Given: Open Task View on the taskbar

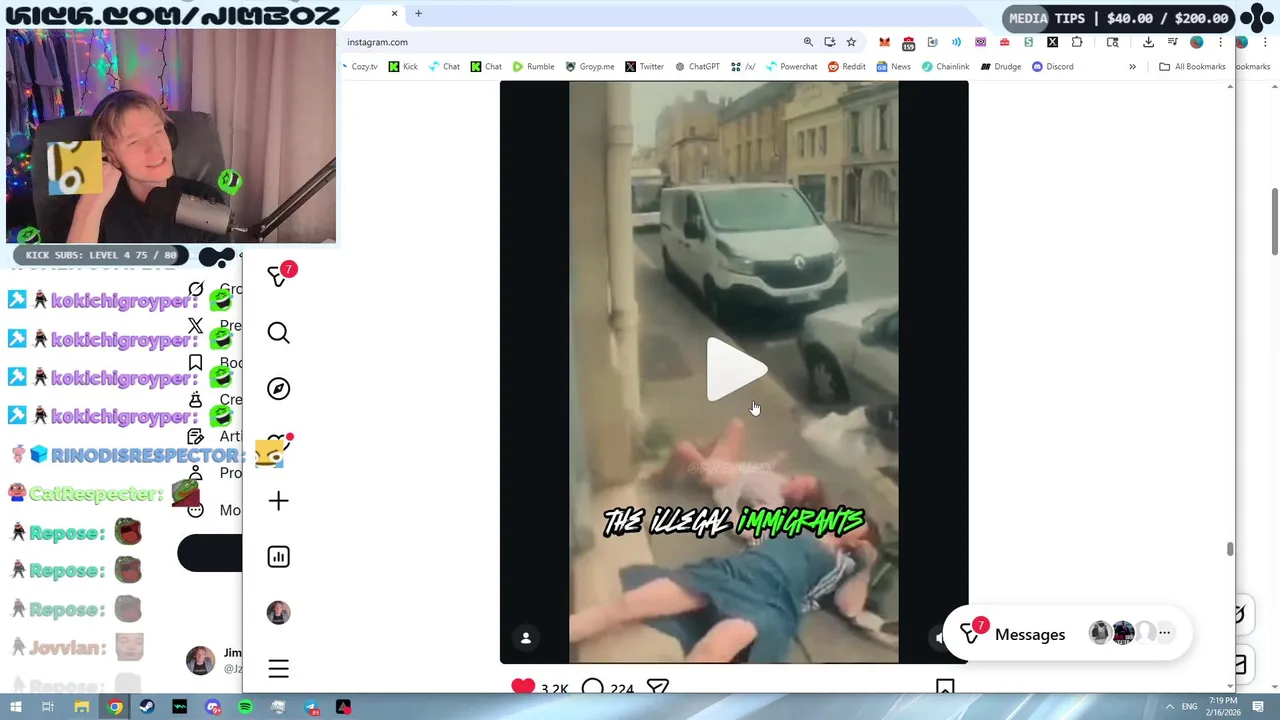Looking at the screenshot, I should pyautogui.click(x=47, y=707).
